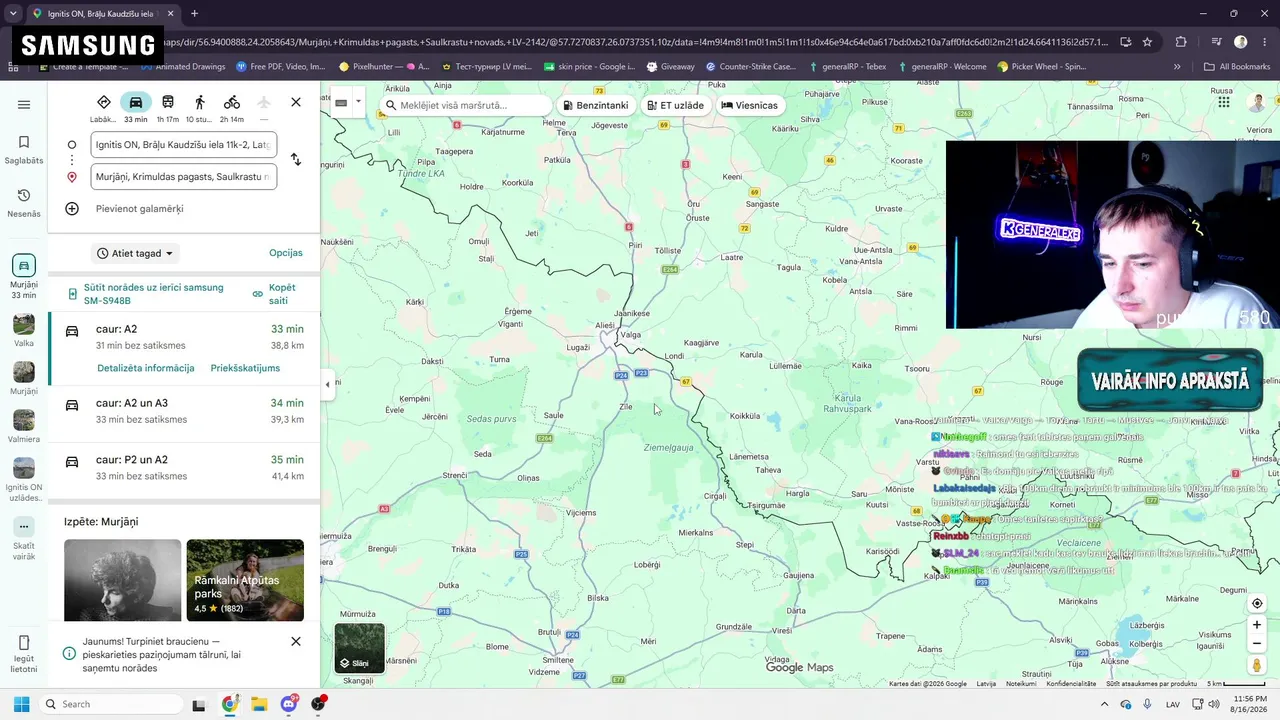This screenshot has height=720, width=1280.
Task: Open the Google apps grid
Action: tap(1224, 102)
